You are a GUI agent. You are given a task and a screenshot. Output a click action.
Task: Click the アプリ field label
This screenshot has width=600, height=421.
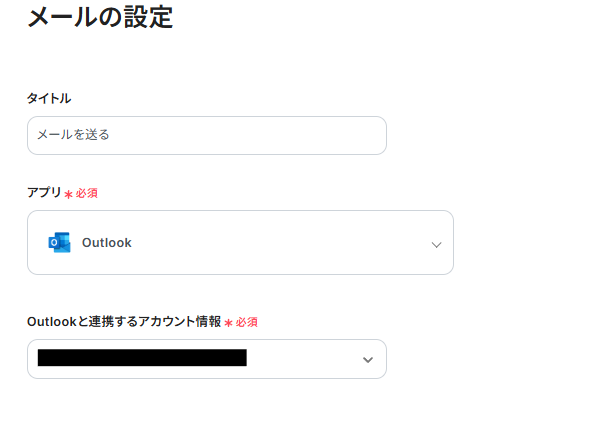(44, 192)
